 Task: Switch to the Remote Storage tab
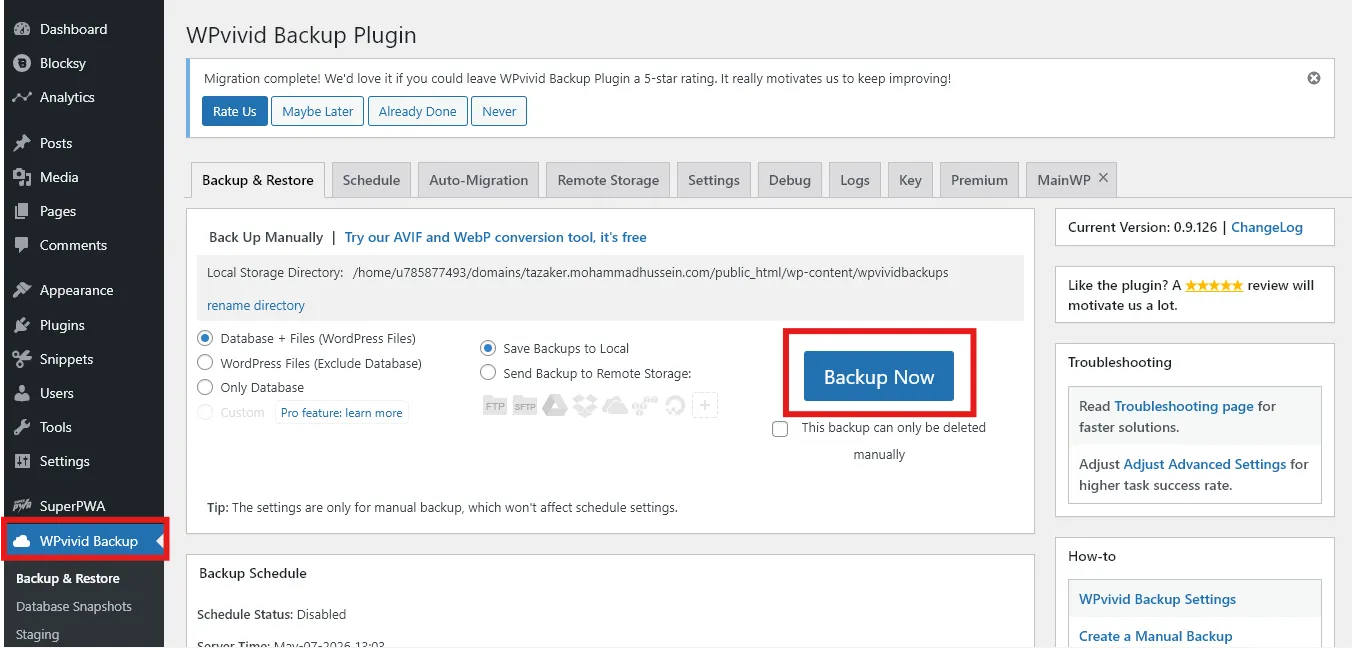[x=608, y=180]
